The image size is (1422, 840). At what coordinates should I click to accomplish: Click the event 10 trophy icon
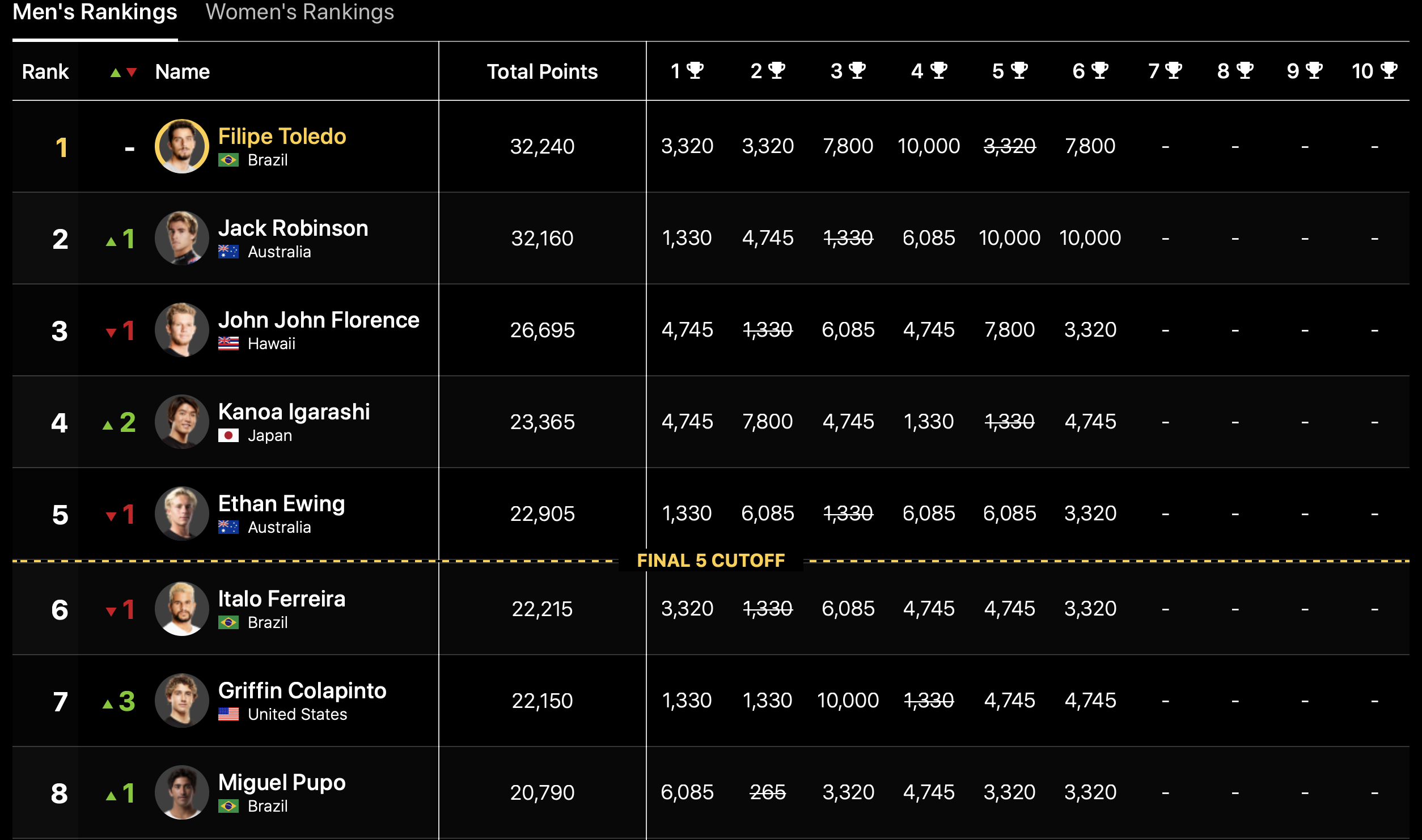(1389, 71)
